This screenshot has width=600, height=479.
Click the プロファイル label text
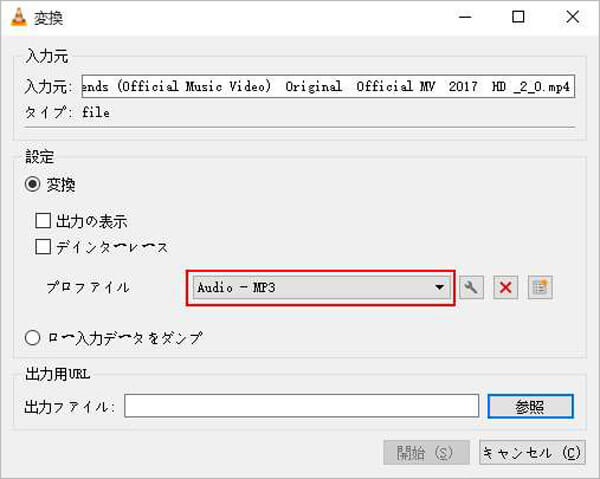[x=88, y=288]
